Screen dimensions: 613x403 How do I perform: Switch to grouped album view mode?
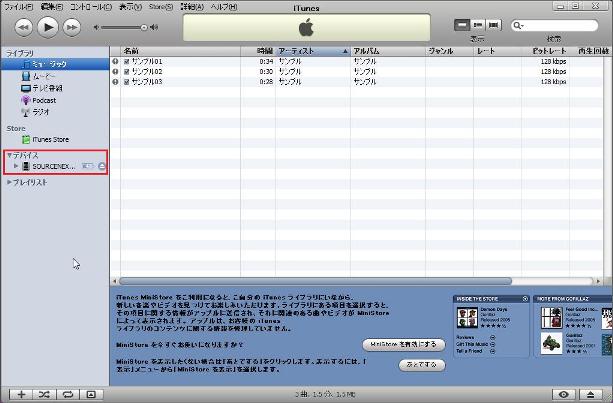point(477,25)
